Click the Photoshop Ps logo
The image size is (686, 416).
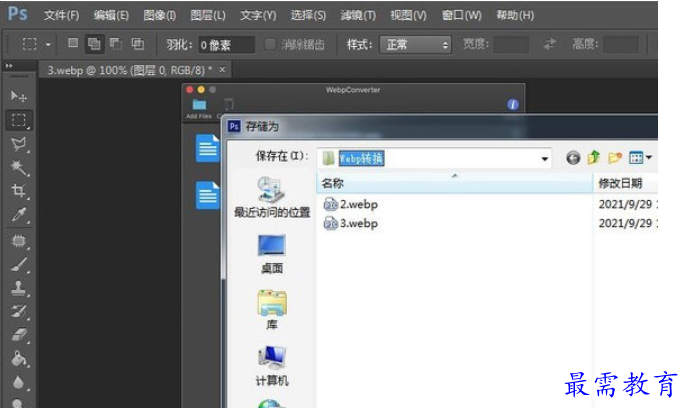(x=18, y=14)
